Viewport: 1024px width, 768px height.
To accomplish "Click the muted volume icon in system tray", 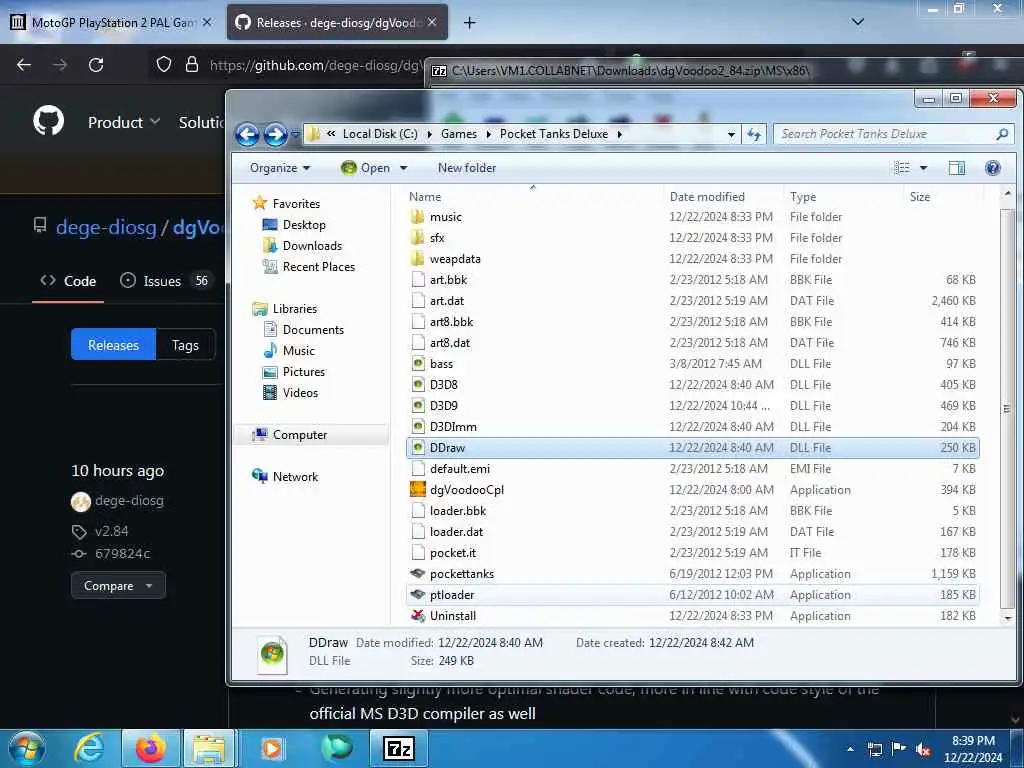I will coord(923,749).
